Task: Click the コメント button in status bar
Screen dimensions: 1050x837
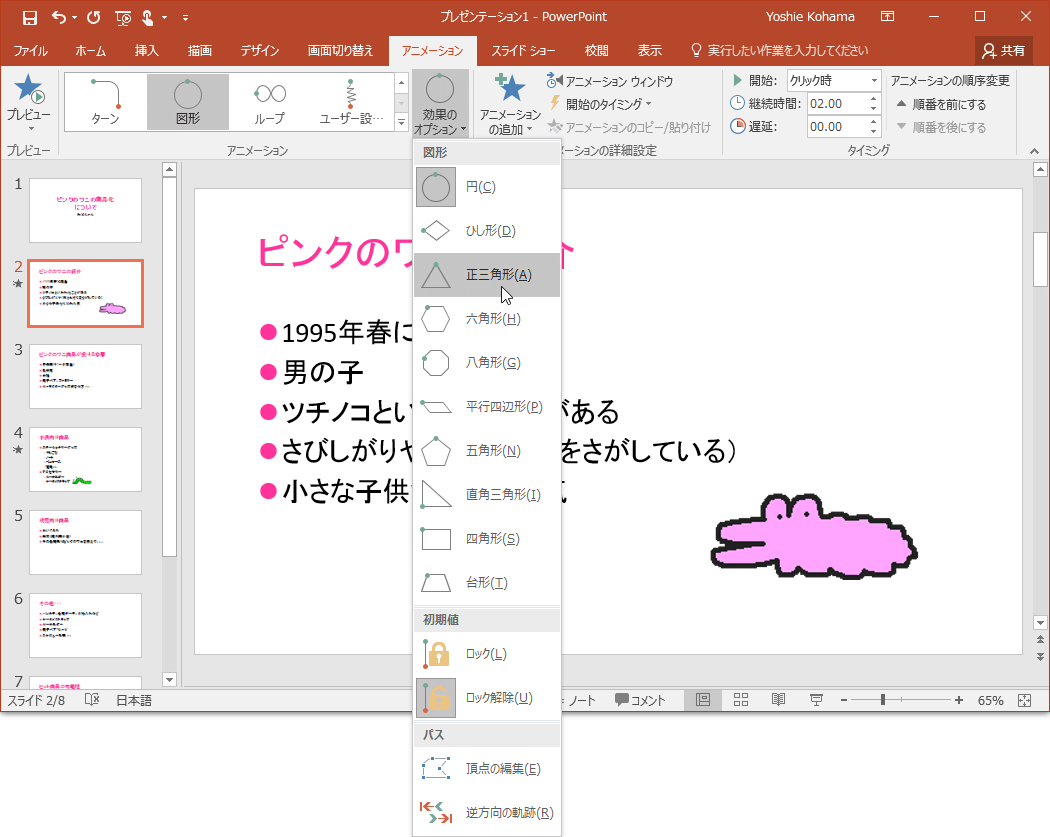Action: coord(640,700)
